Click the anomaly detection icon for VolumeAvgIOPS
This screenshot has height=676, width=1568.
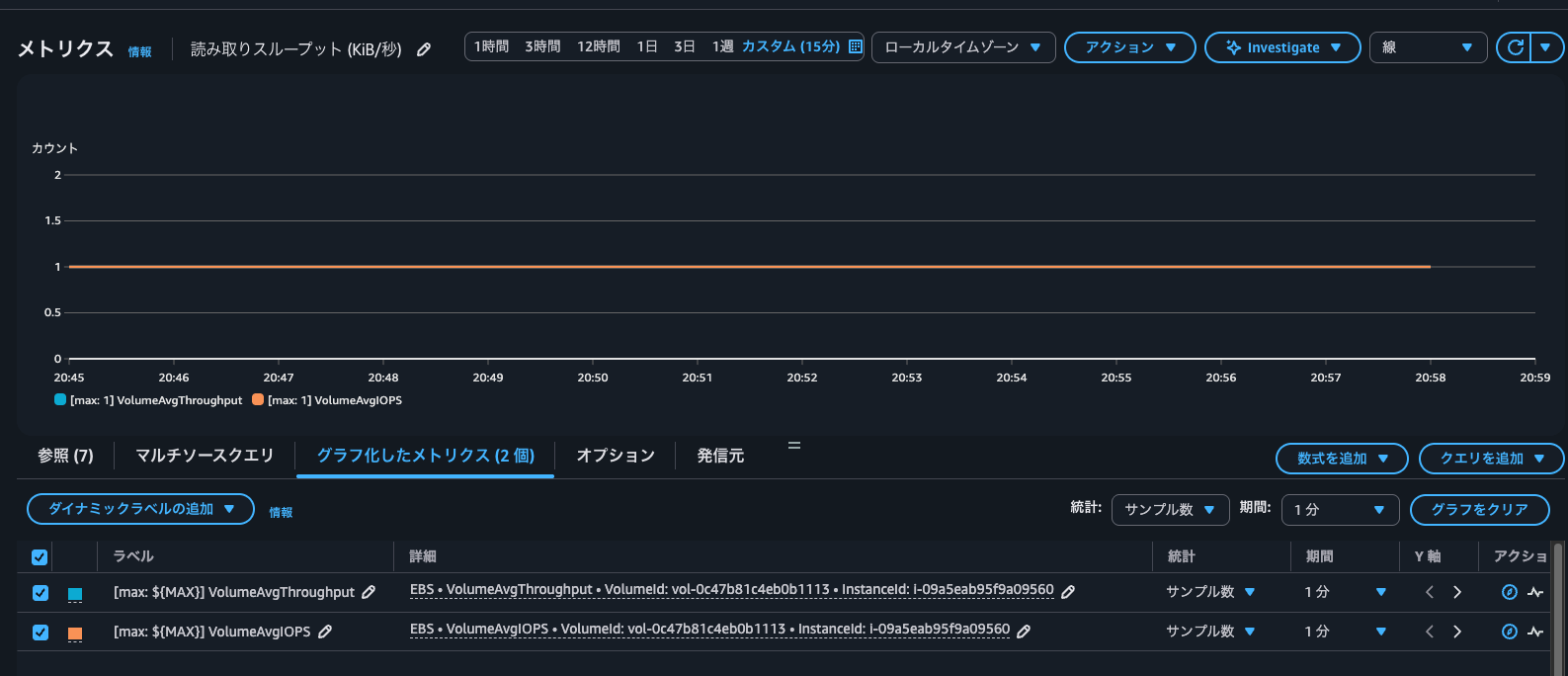[1535, 632]
